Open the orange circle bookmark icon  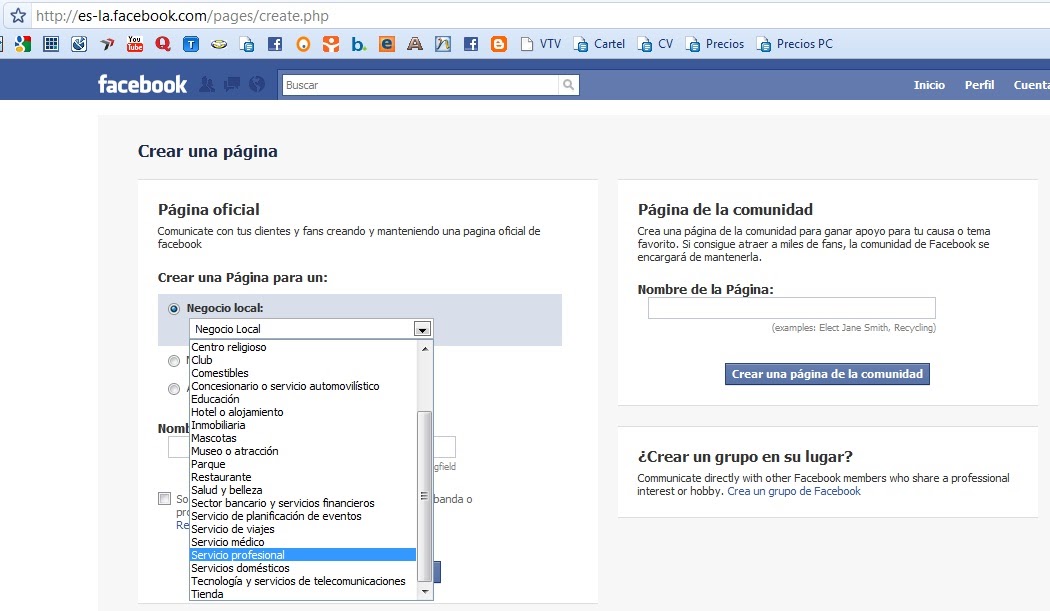point(303,44)
